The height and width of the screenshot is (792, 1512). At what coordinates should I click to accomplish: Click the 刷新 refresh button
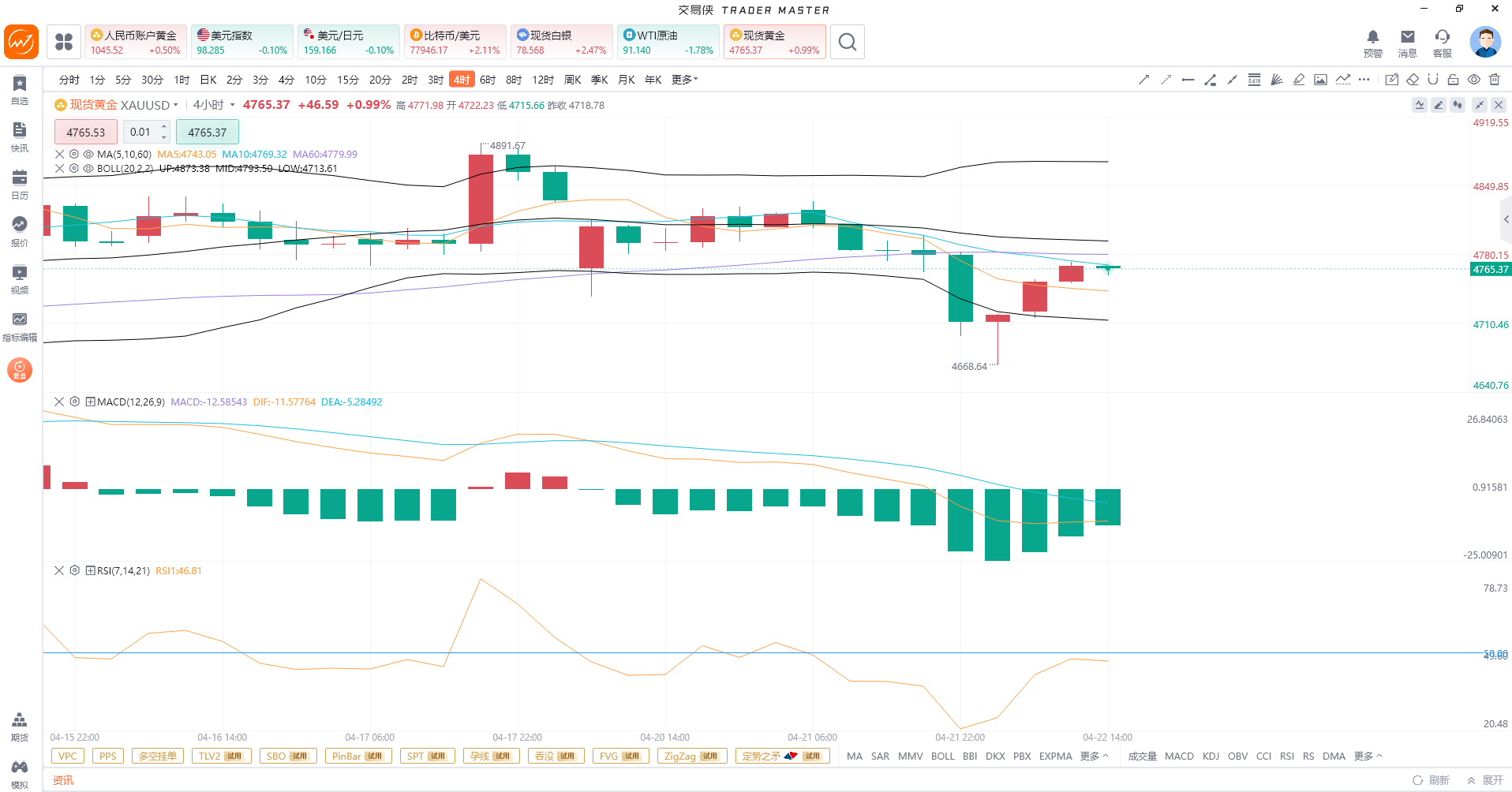1432,780
